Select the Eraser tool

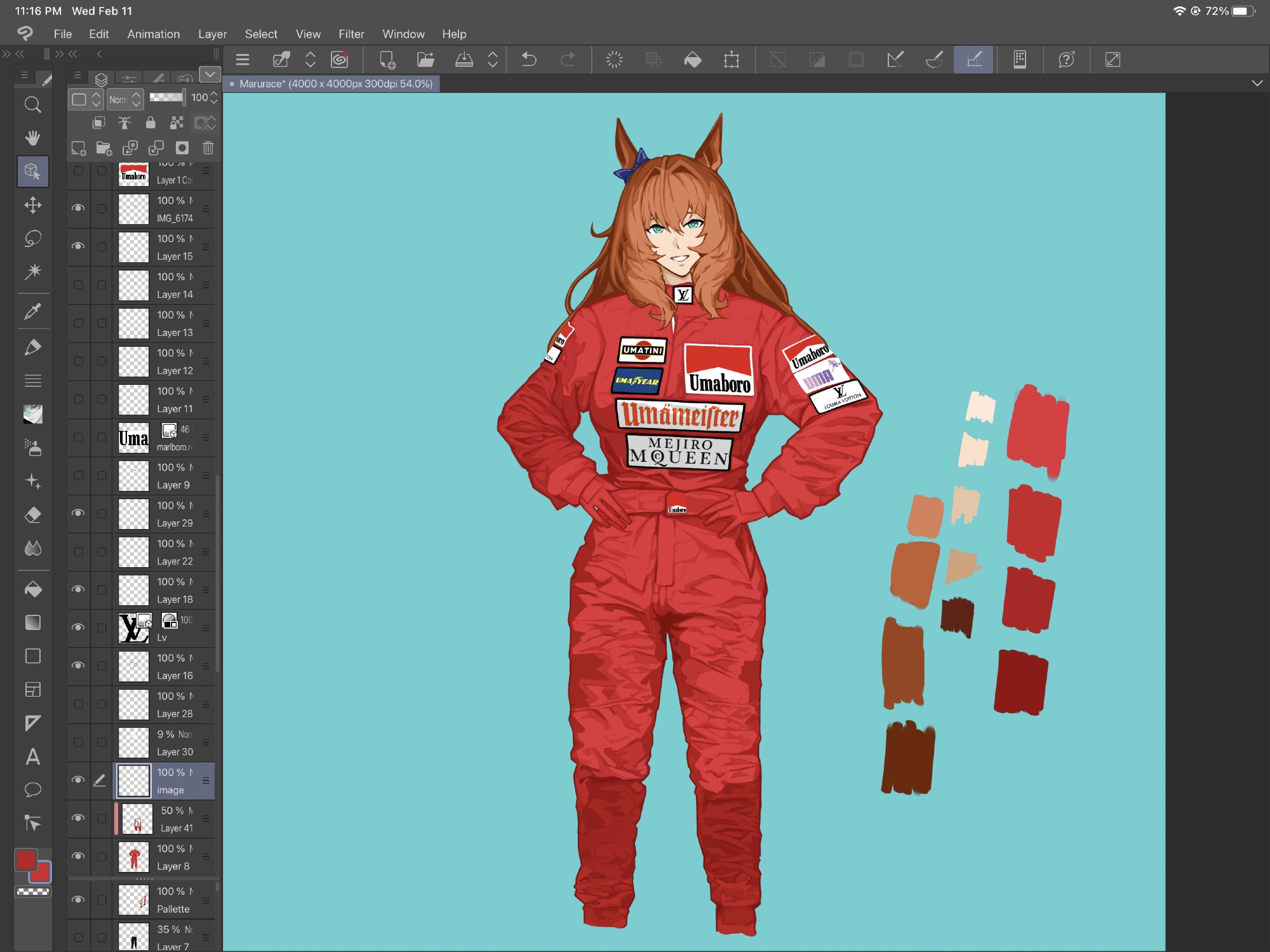point(32,514)
